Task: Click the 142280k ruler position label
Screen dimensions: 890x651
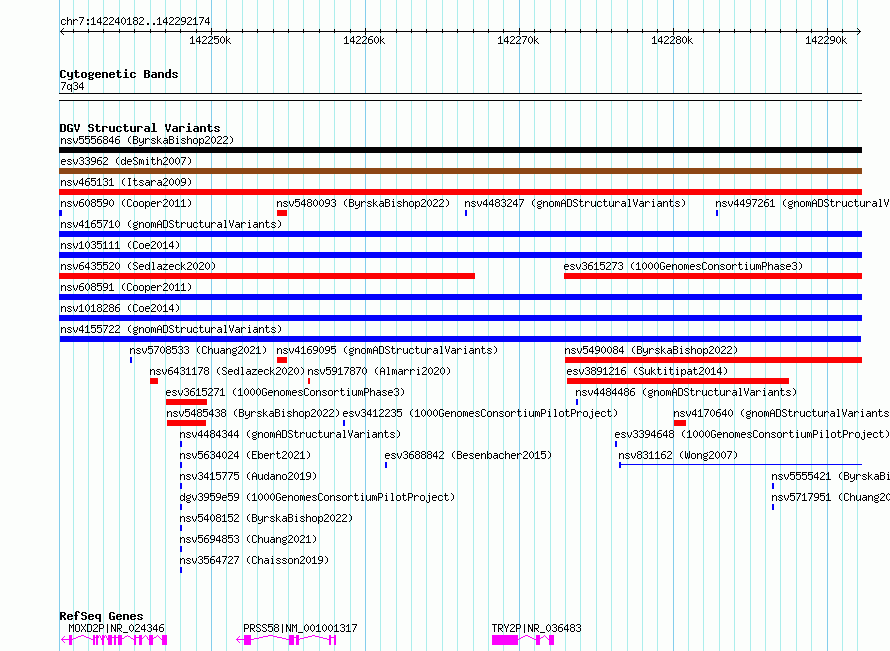Action: pyautogui.click(x=672, y=40)
